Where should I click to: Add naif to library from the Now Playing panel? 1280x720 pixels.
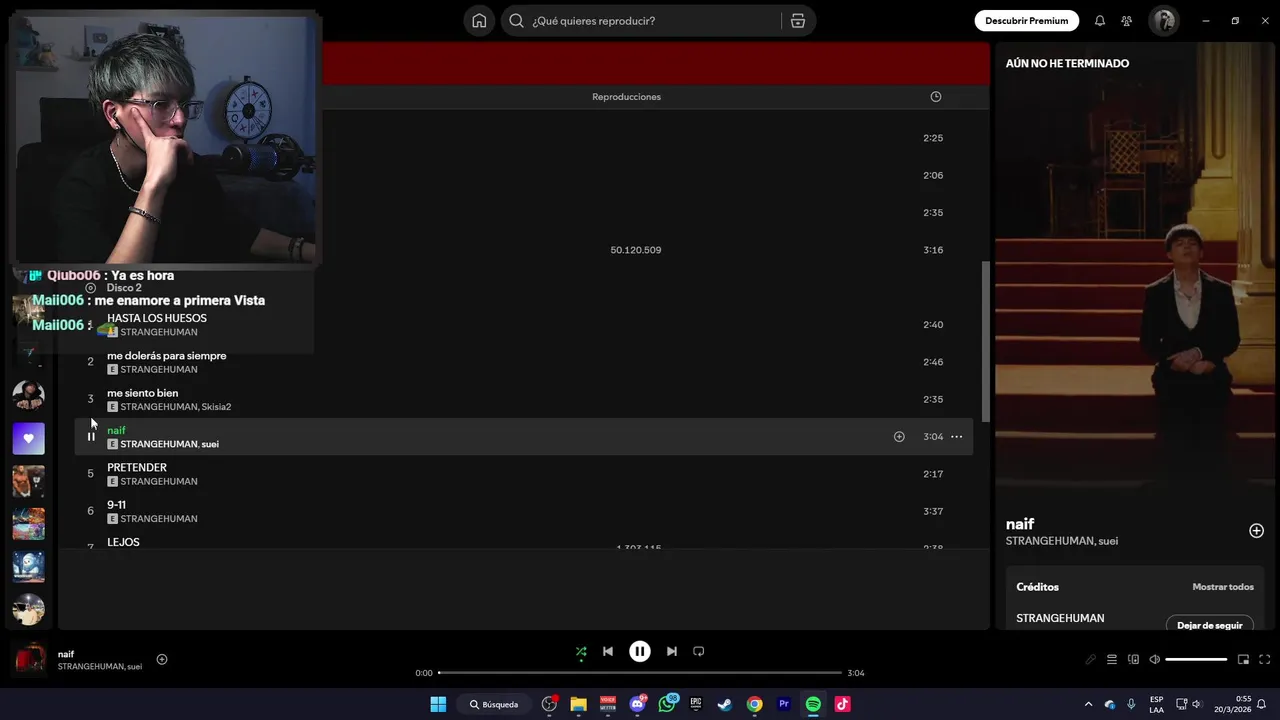tap(1257, 531)
